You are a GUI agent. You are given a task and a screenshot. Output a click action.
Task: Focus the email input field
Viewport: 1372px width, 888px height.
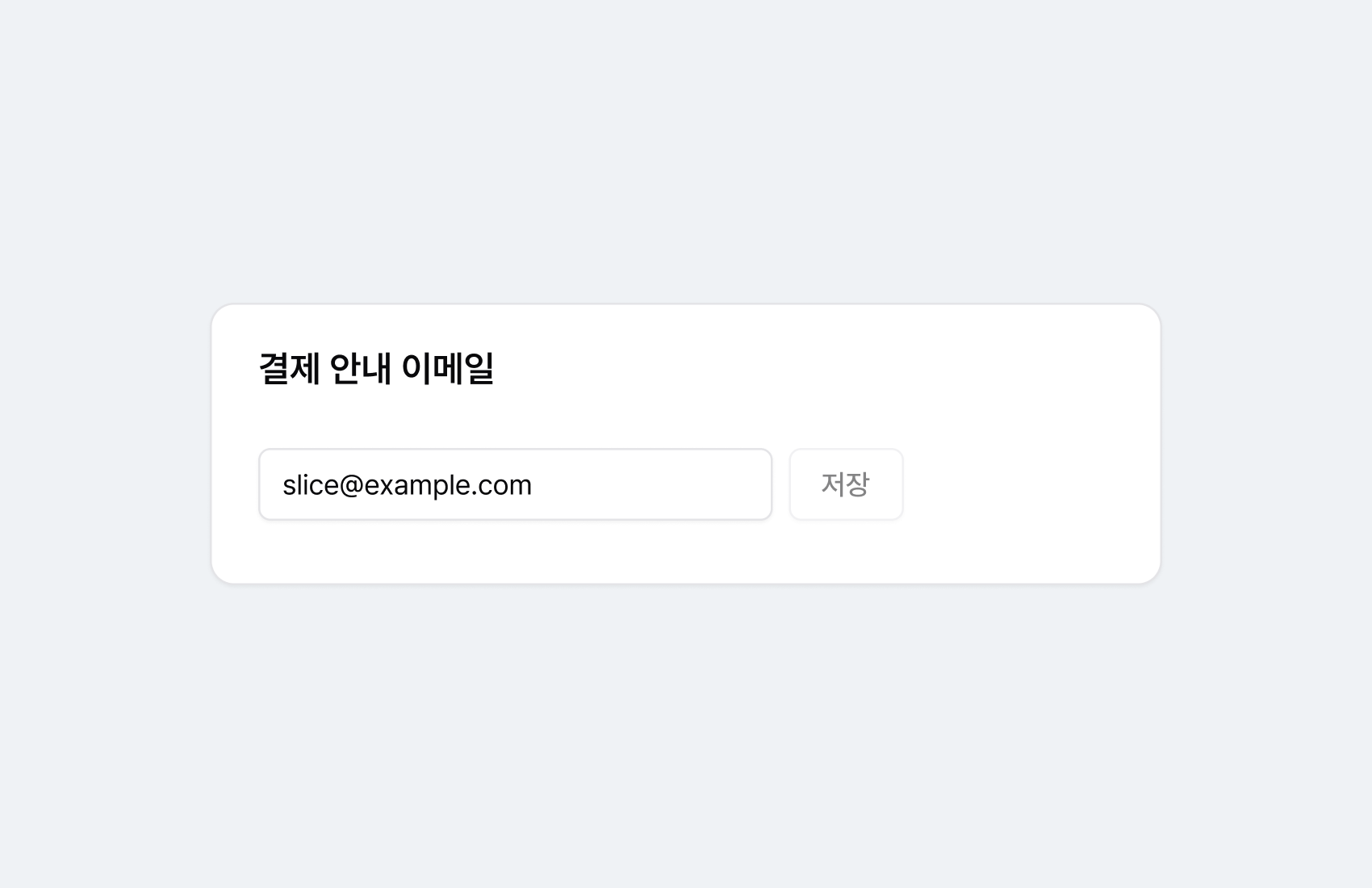click(515, 484)
